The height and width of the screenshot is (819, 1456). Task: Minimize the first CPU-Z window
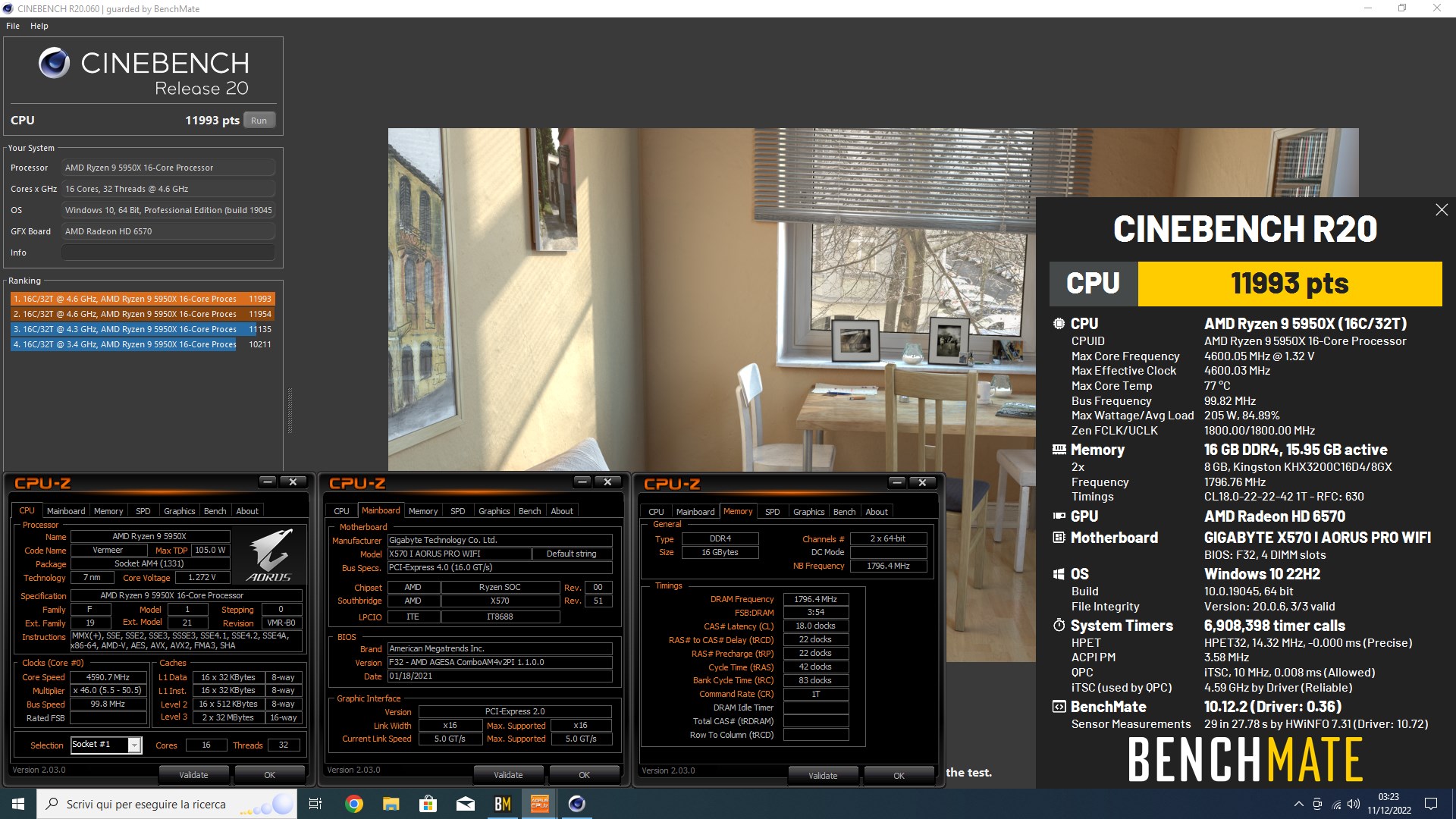[x=267, y=482]
